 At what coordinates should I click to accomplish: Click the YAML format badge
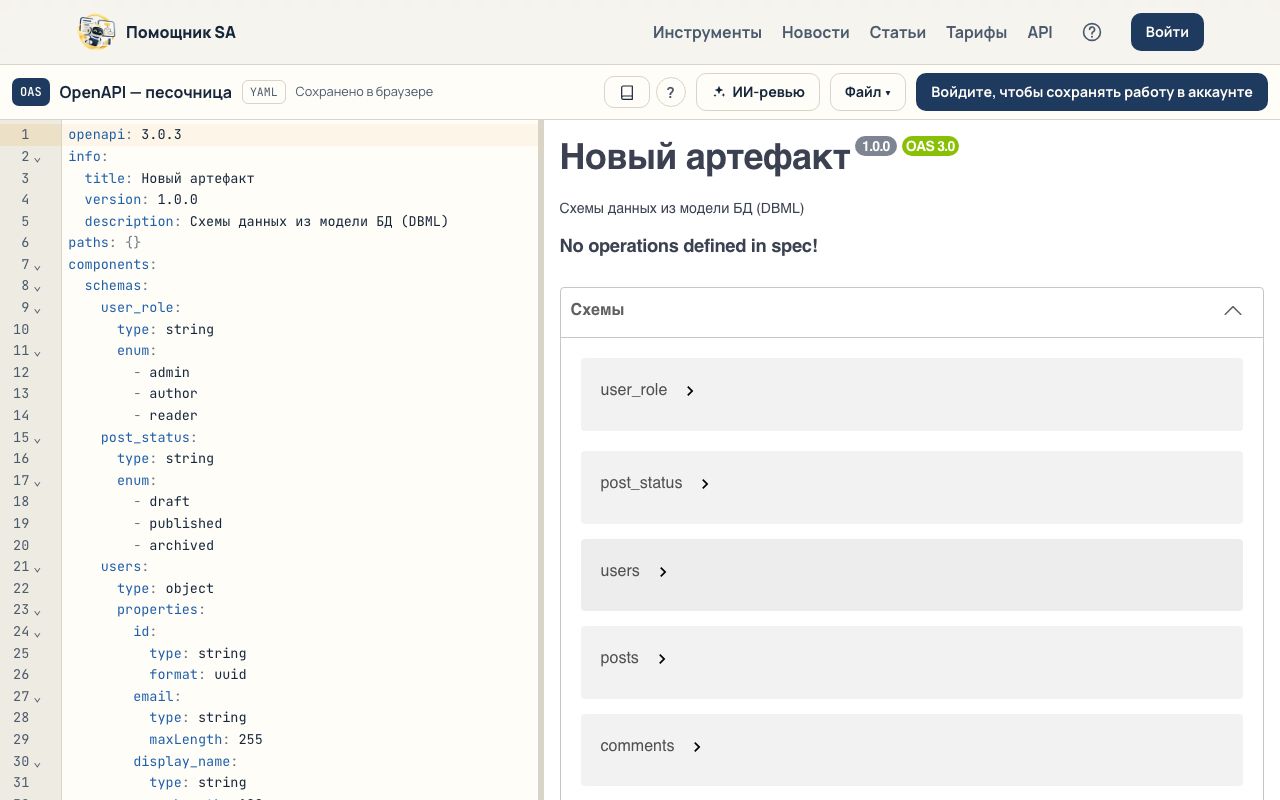(x=264, y=92)
